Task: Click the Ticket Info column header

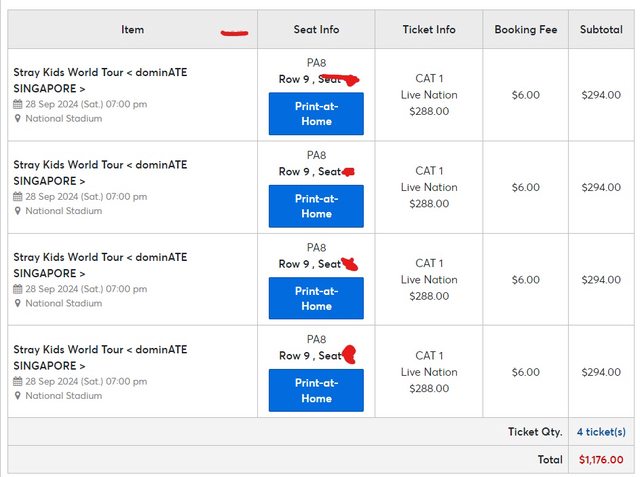Action: 428,30
